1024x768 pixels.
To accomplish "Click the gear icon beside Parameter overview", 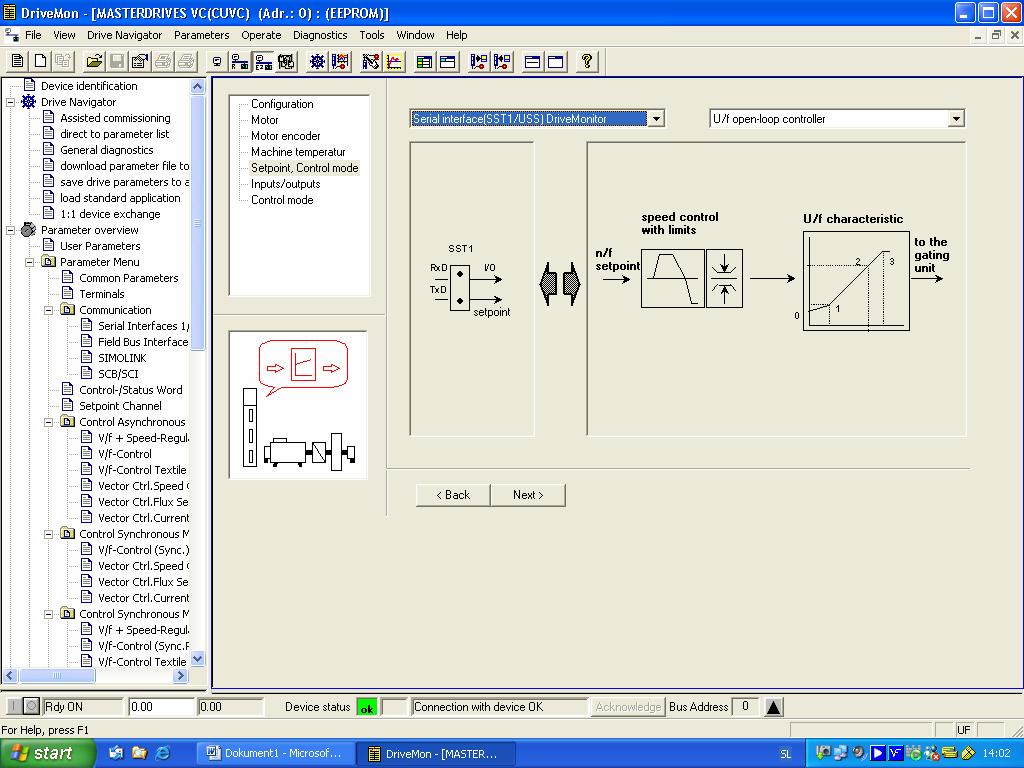I will [29, 230].
